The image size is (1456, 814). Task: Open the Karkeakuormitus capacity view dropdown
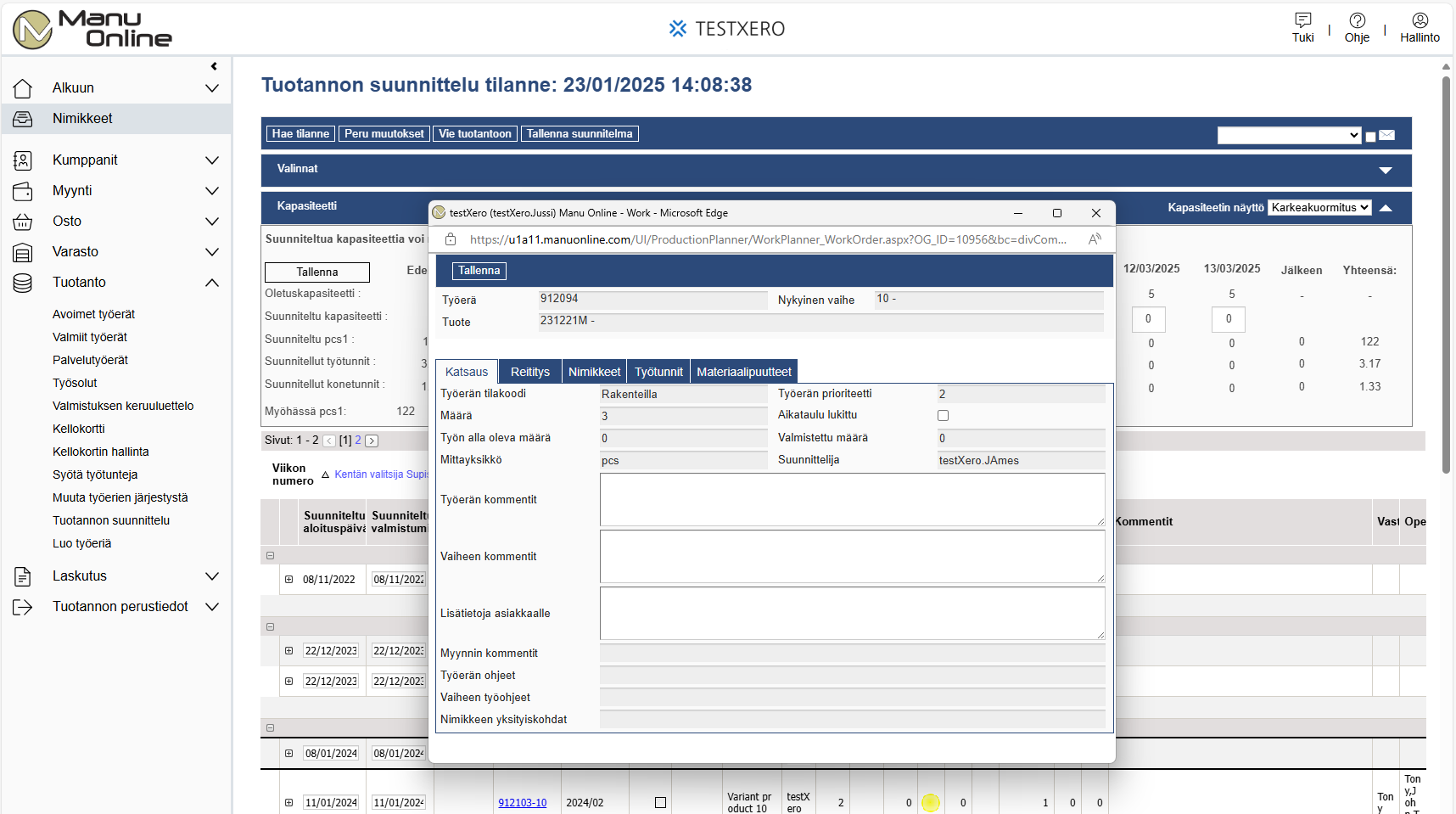tap(1319, 208)
